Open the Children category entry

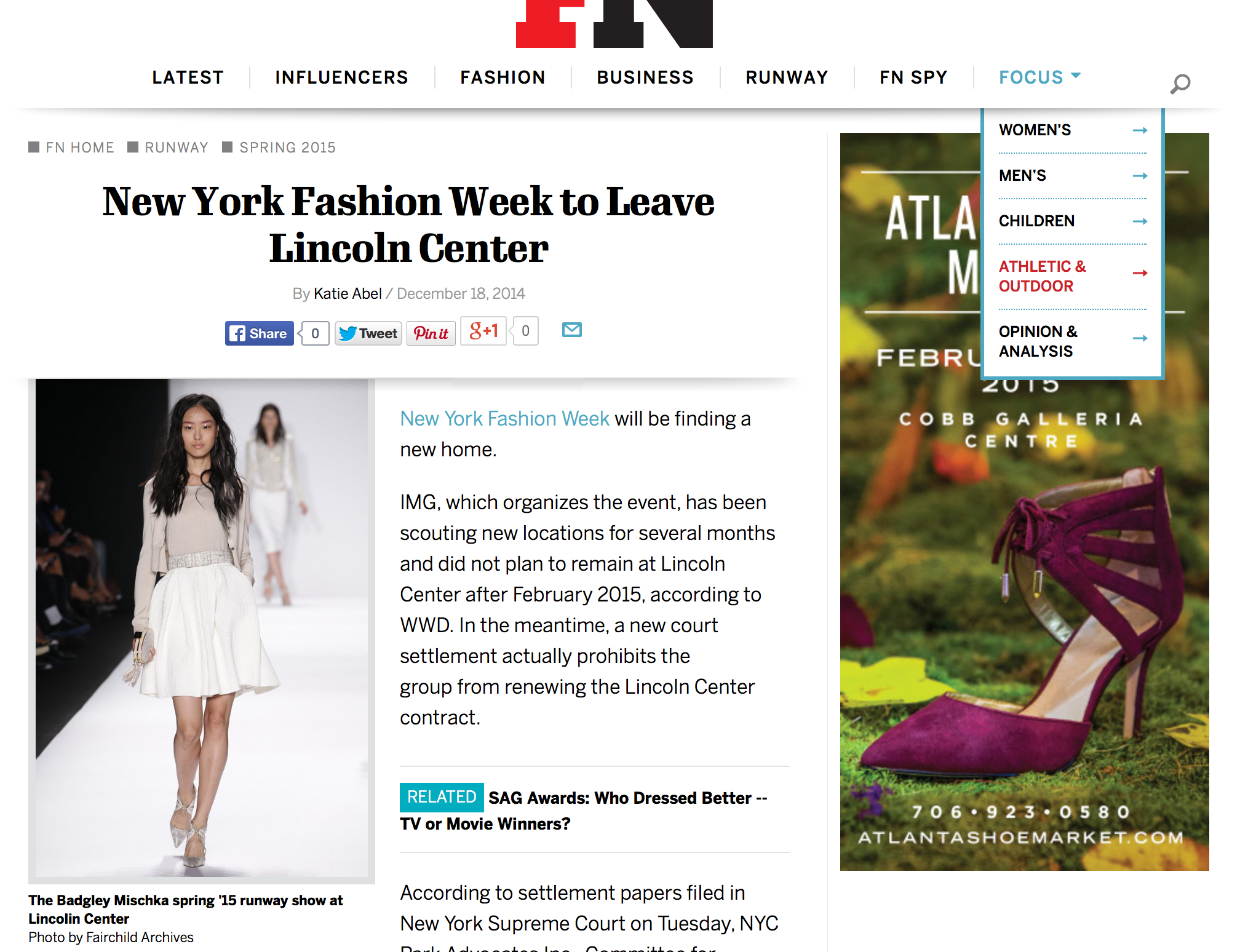click(x=1072, y=221)
